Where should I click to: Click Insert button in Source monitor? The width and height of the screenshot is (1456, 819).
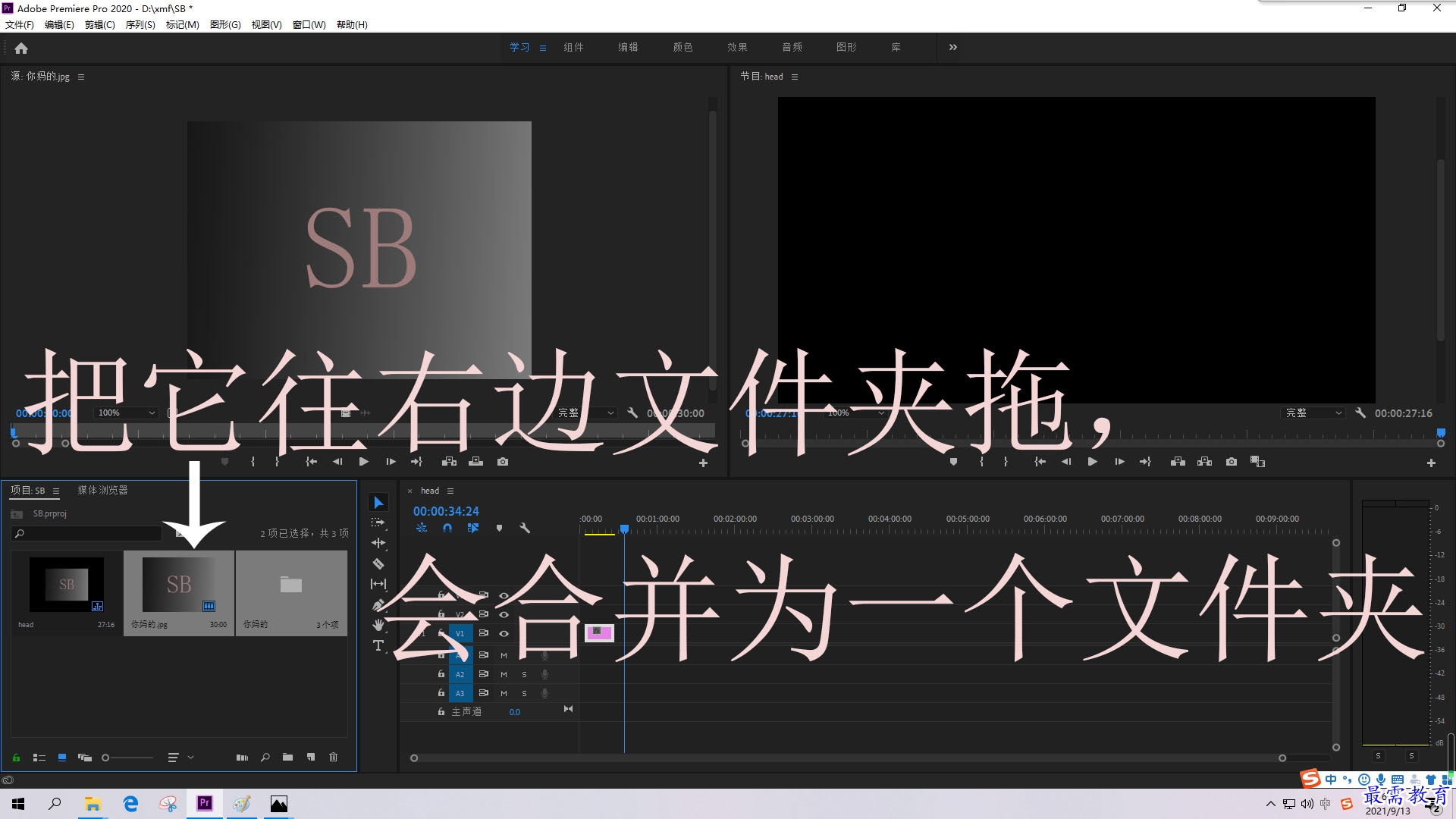[449, 462]
